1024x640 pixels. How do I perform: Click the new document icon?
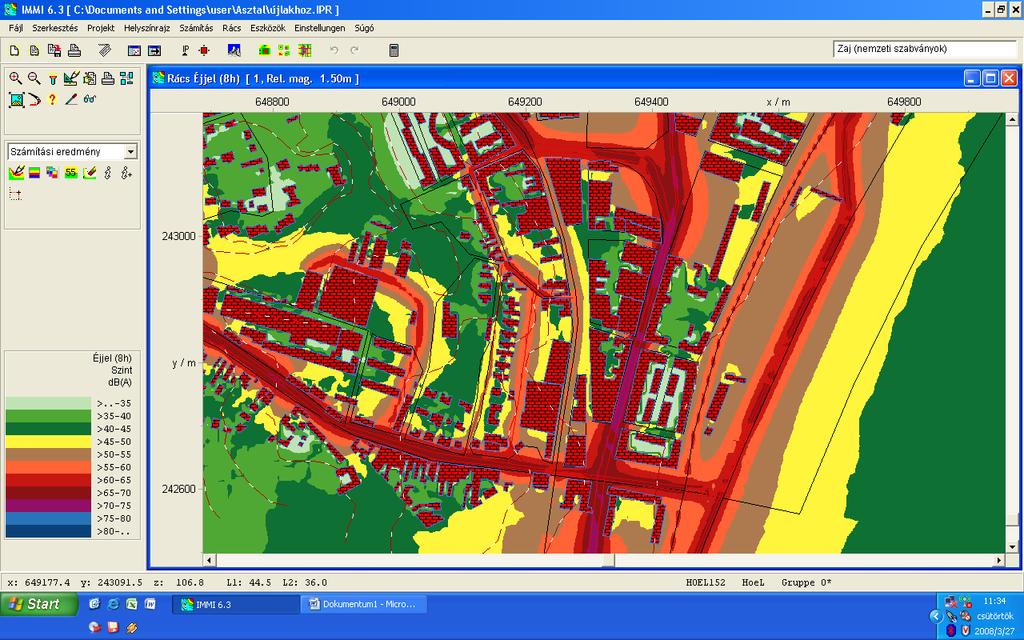(x=14, y=50)
